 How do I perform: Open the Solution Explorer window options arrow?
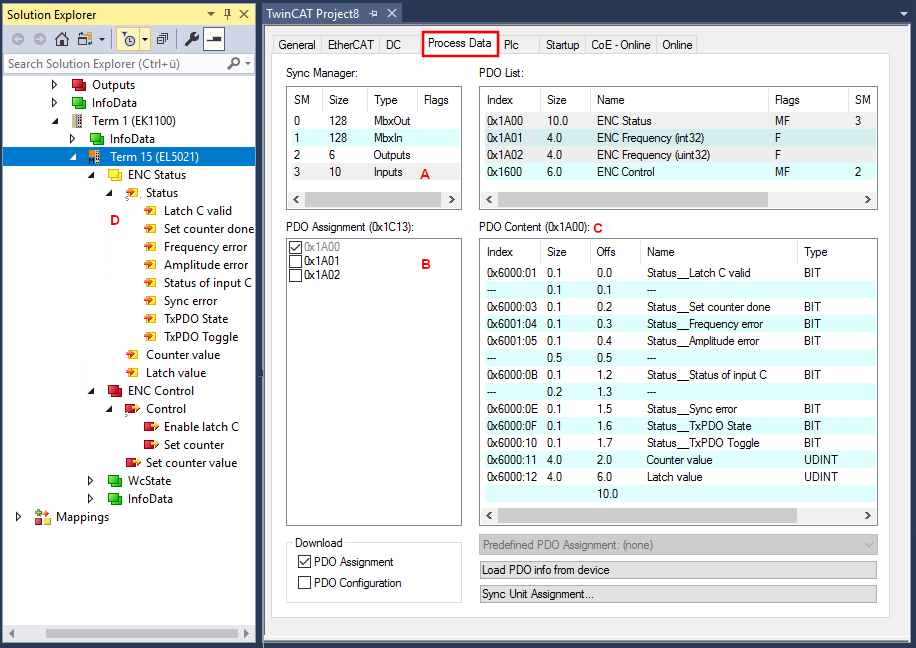coord(211,14)
